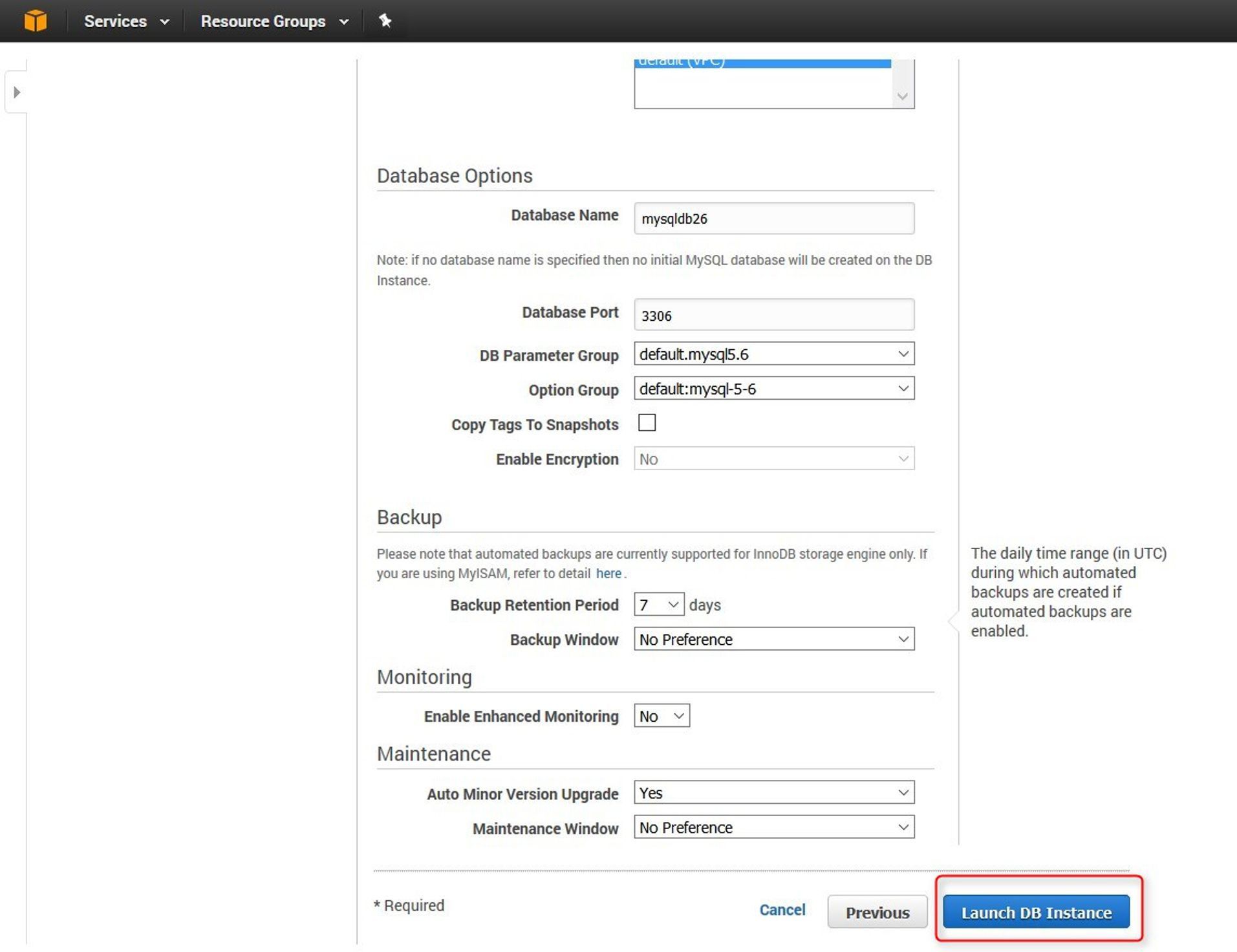
Task: Click the Maintenance section heading
Action: point(434,754)
